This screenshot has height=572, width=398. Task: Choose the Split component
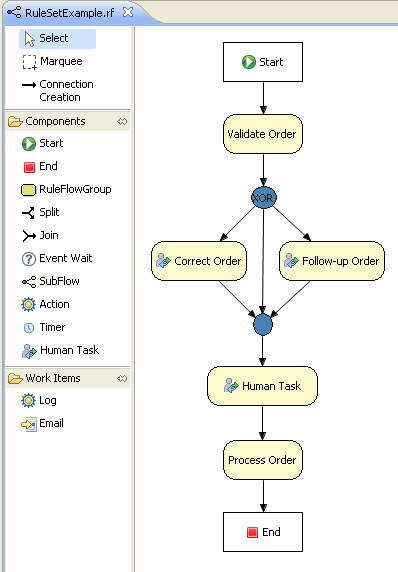(x=40, y=212)
